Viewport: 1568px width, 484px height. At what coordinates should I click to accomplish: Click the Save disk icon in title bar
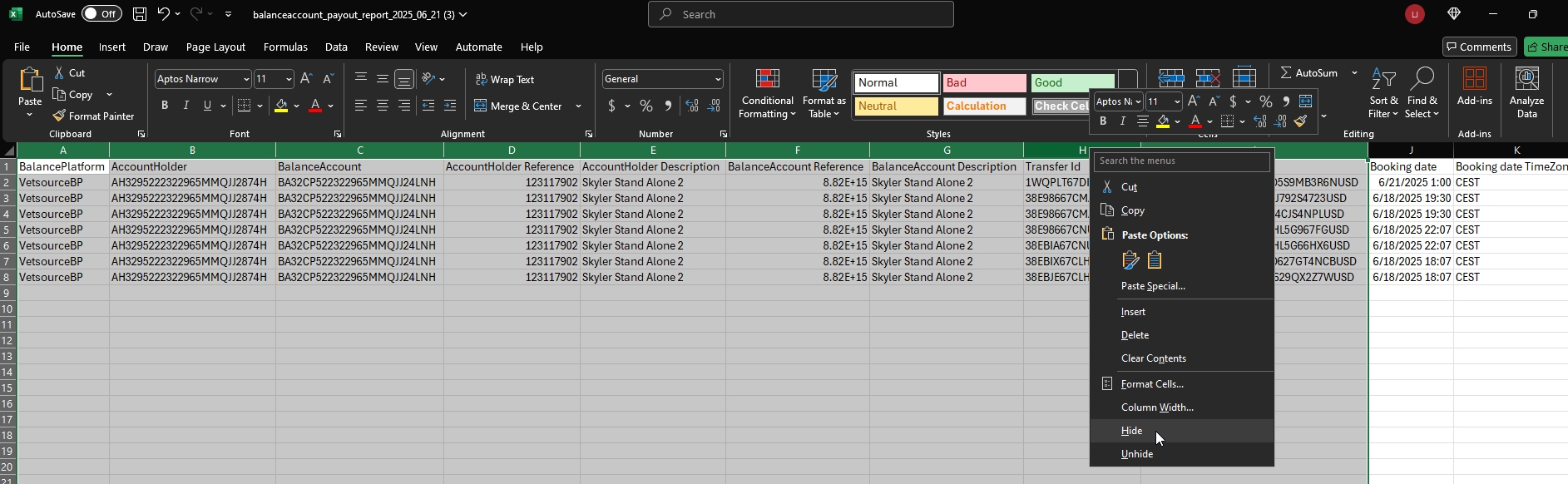pos(140,14)
